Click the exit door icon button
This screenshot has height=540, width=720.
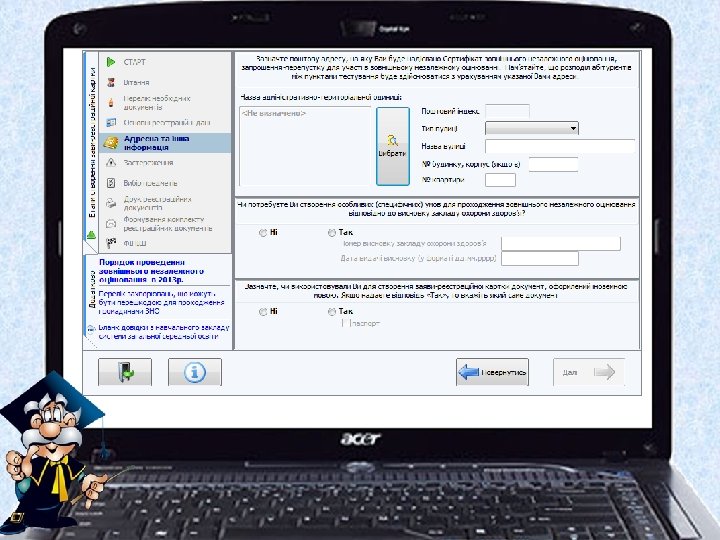[x=125, y=372]
